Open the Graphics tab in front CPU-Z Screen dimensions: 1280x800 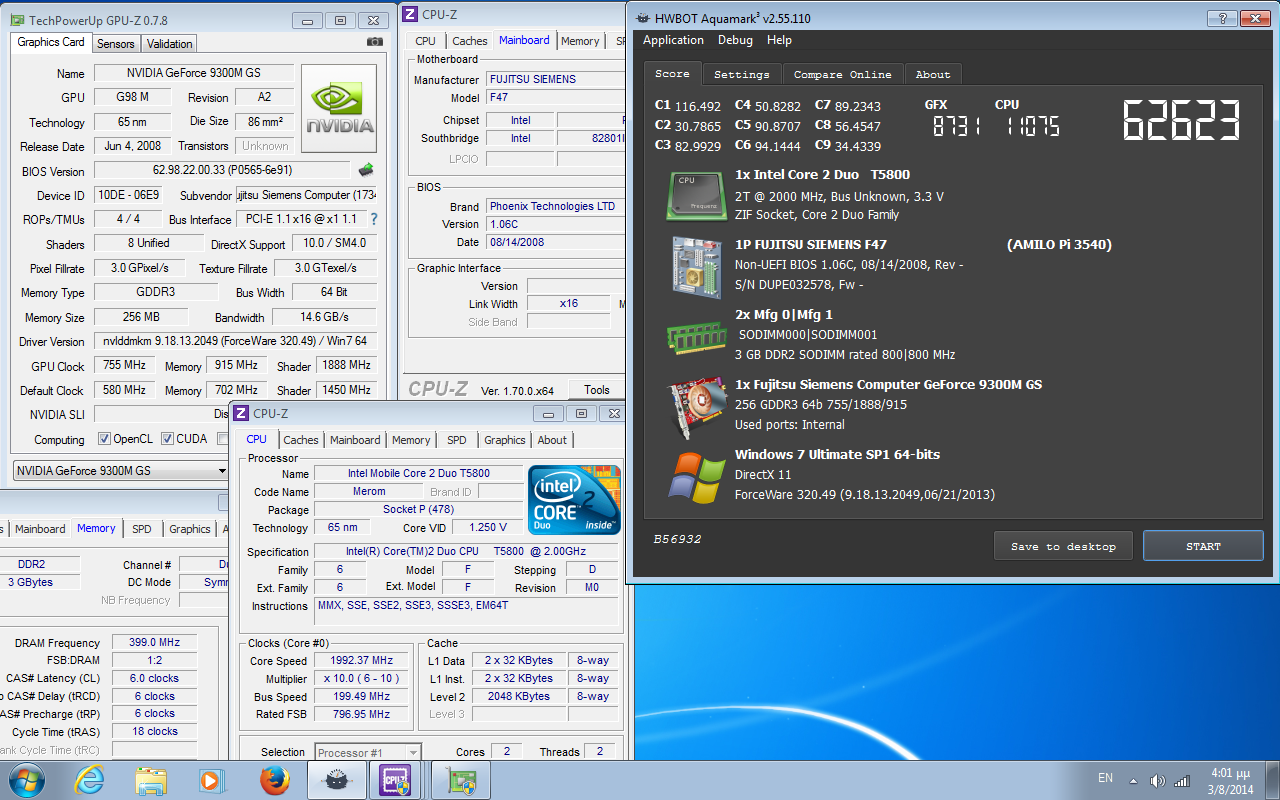(504, 440)
